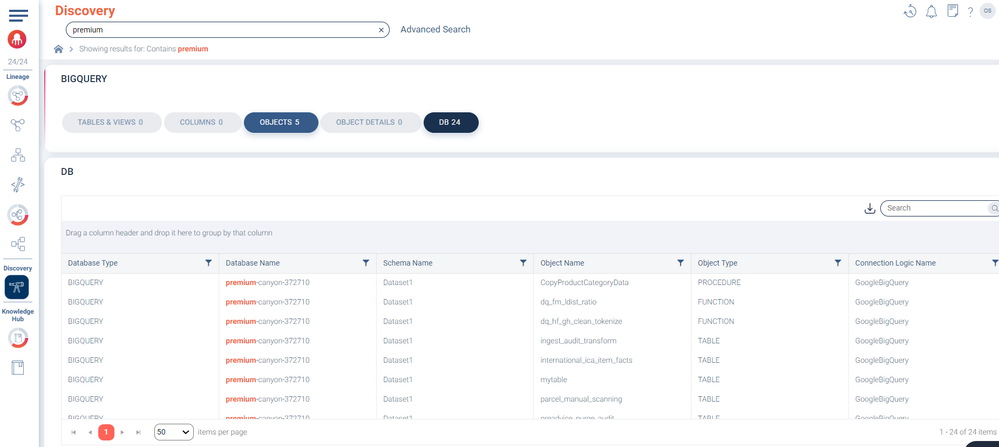This screenshot has width=999, height=447.
Task: Click the Discovery page title
Action: point(85,10)
